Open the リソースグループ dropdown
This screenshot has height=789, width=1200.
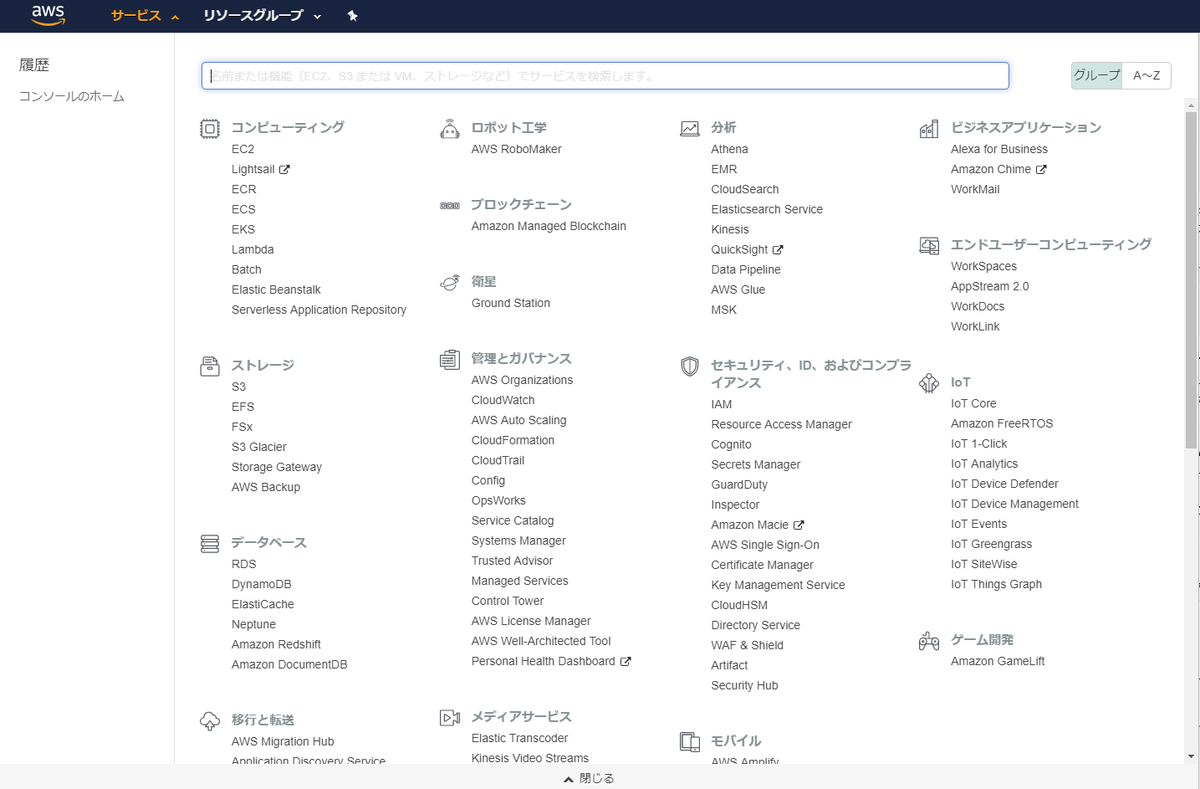[262, 16]
